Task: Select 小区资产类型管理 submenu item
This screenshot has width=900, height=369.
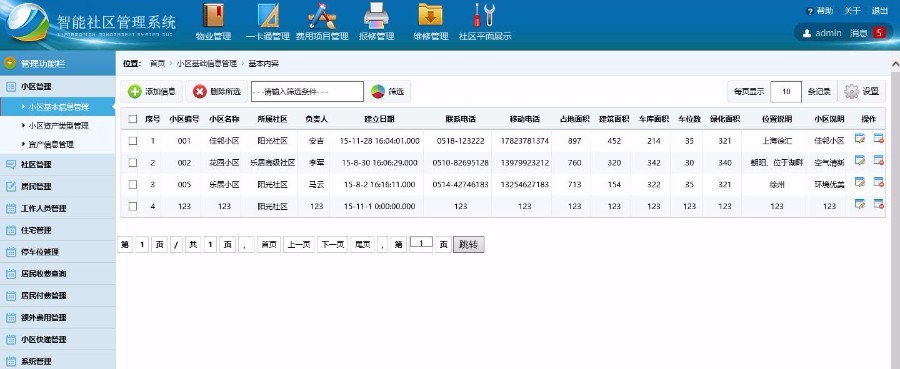Action: click(x=59, y=125)
